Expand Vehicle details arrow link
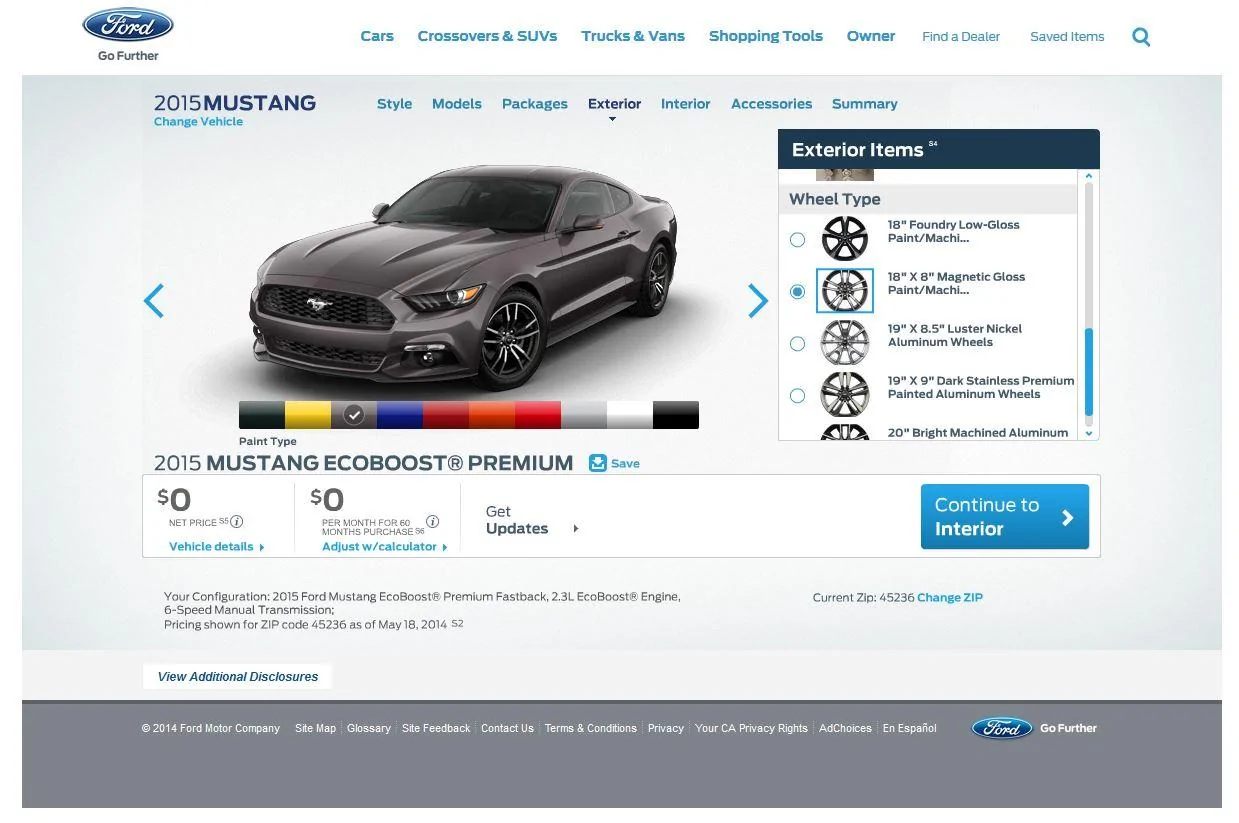Viewport: 1239px width, 823px height. point(217,547)
